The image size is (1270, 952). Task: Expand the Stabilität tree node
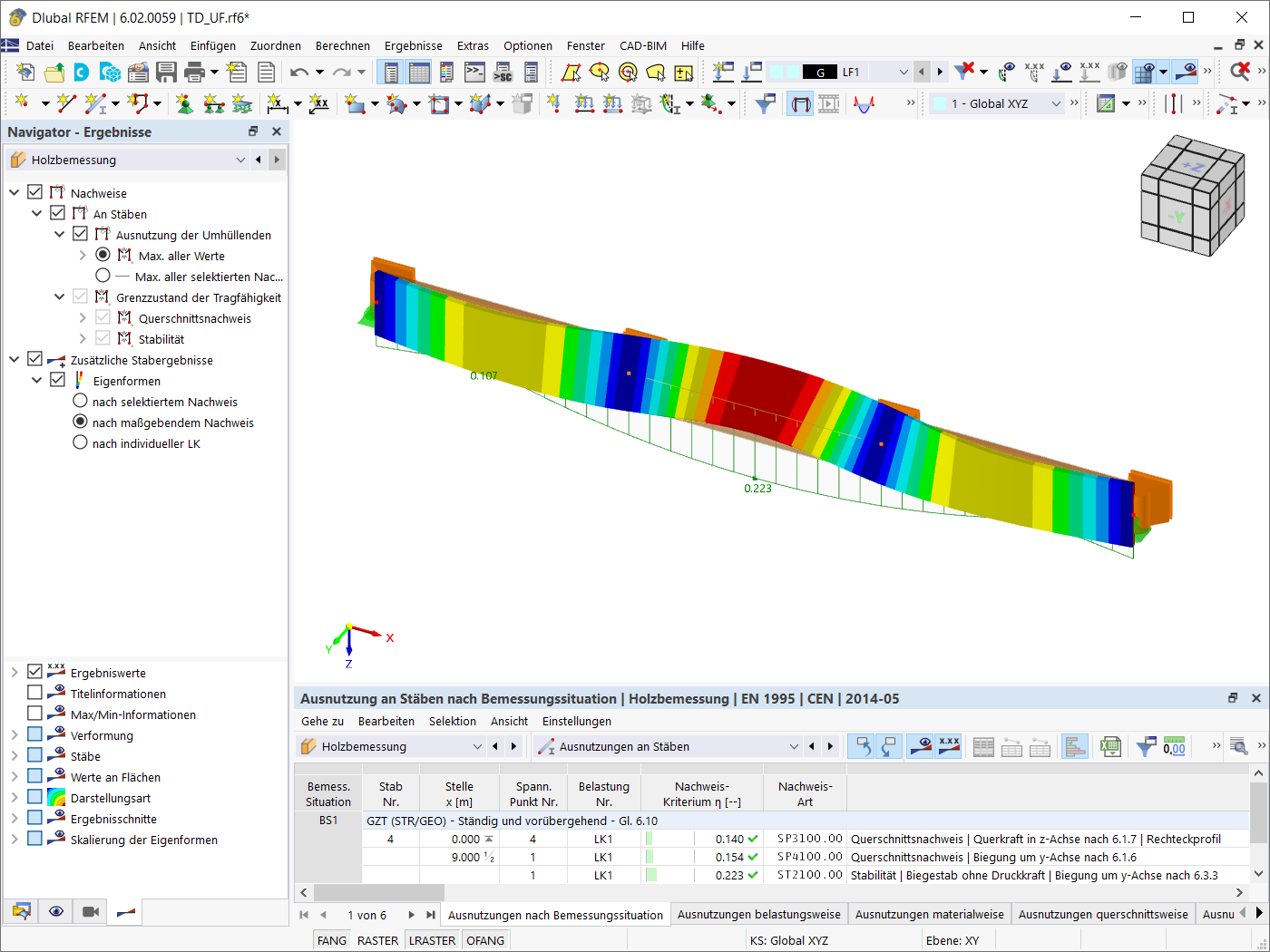83,338
